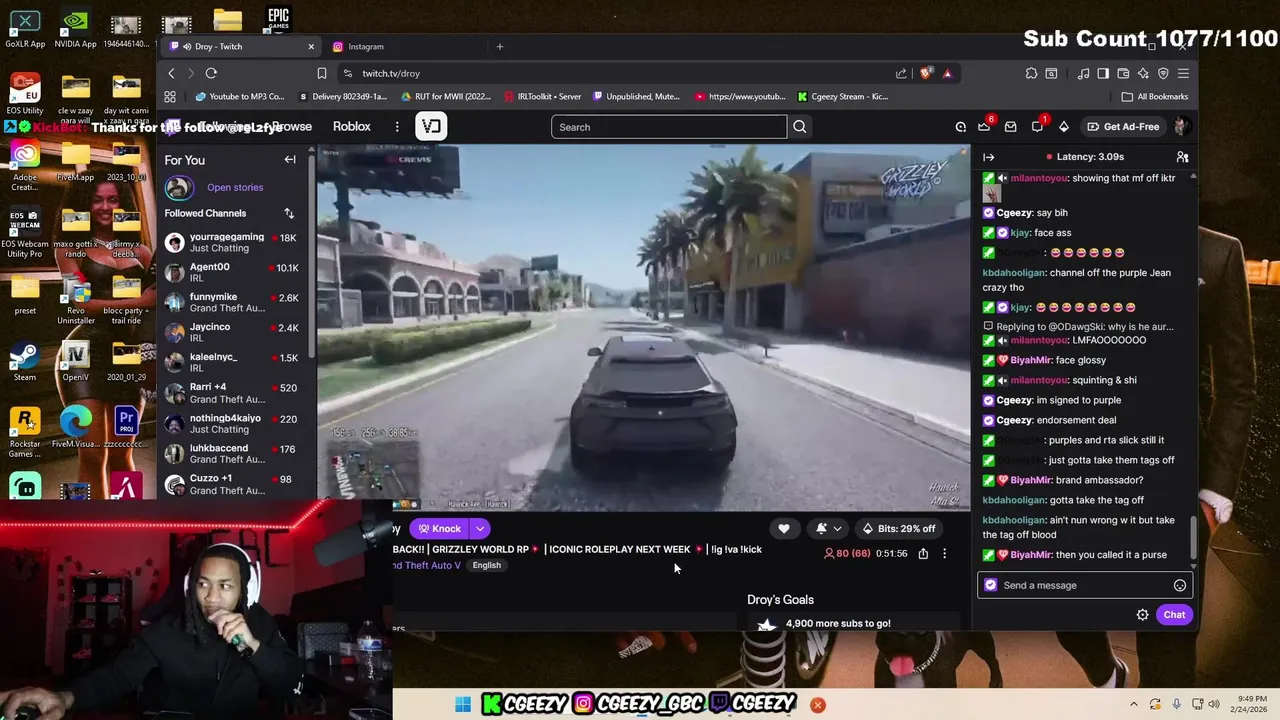Open stream more options three dots
This screenshot has height=720, width=1280.
pyautogui.click(x=944, y=553)
